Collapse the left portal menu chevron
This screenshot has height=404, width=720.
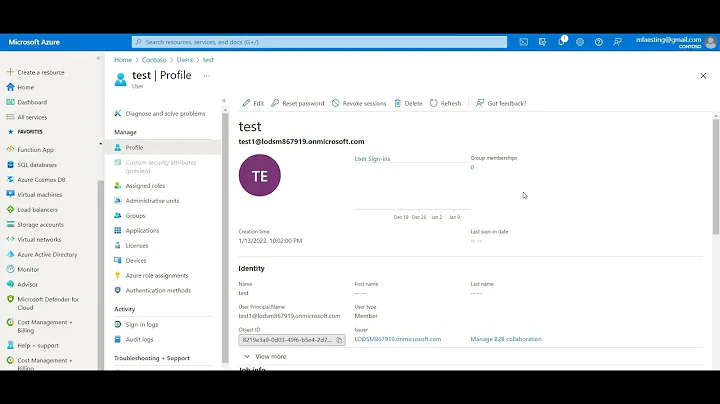coord(98,58)
